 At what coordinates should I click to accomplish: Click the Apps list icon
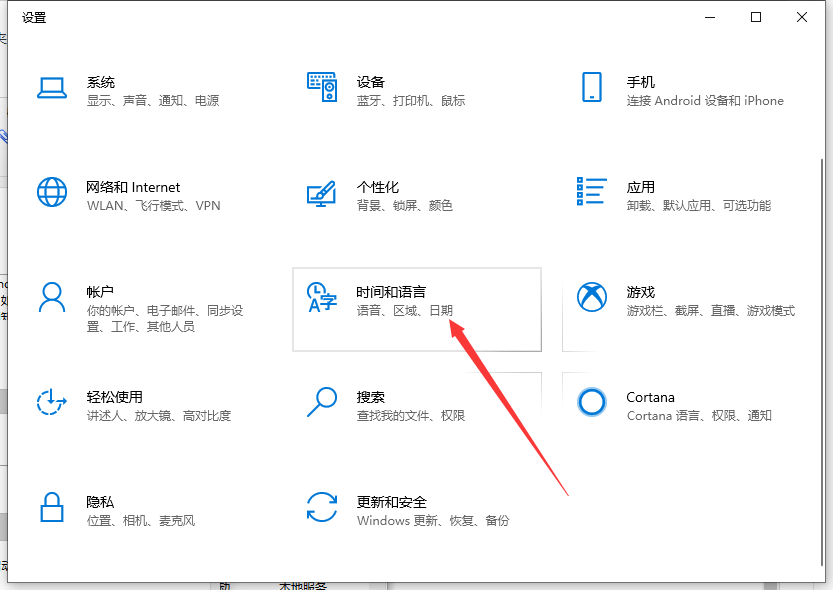[592, 192]
